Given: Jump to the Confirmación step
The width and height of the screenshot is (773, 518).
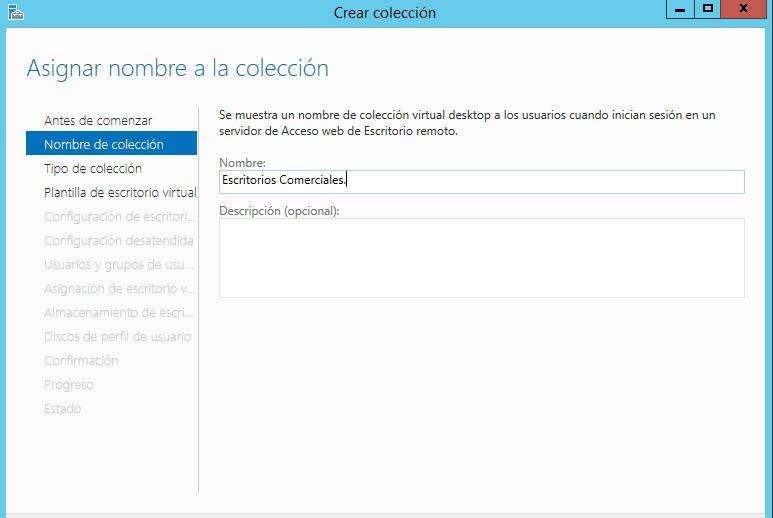Looking at the screenshot, I should [81, 361].
